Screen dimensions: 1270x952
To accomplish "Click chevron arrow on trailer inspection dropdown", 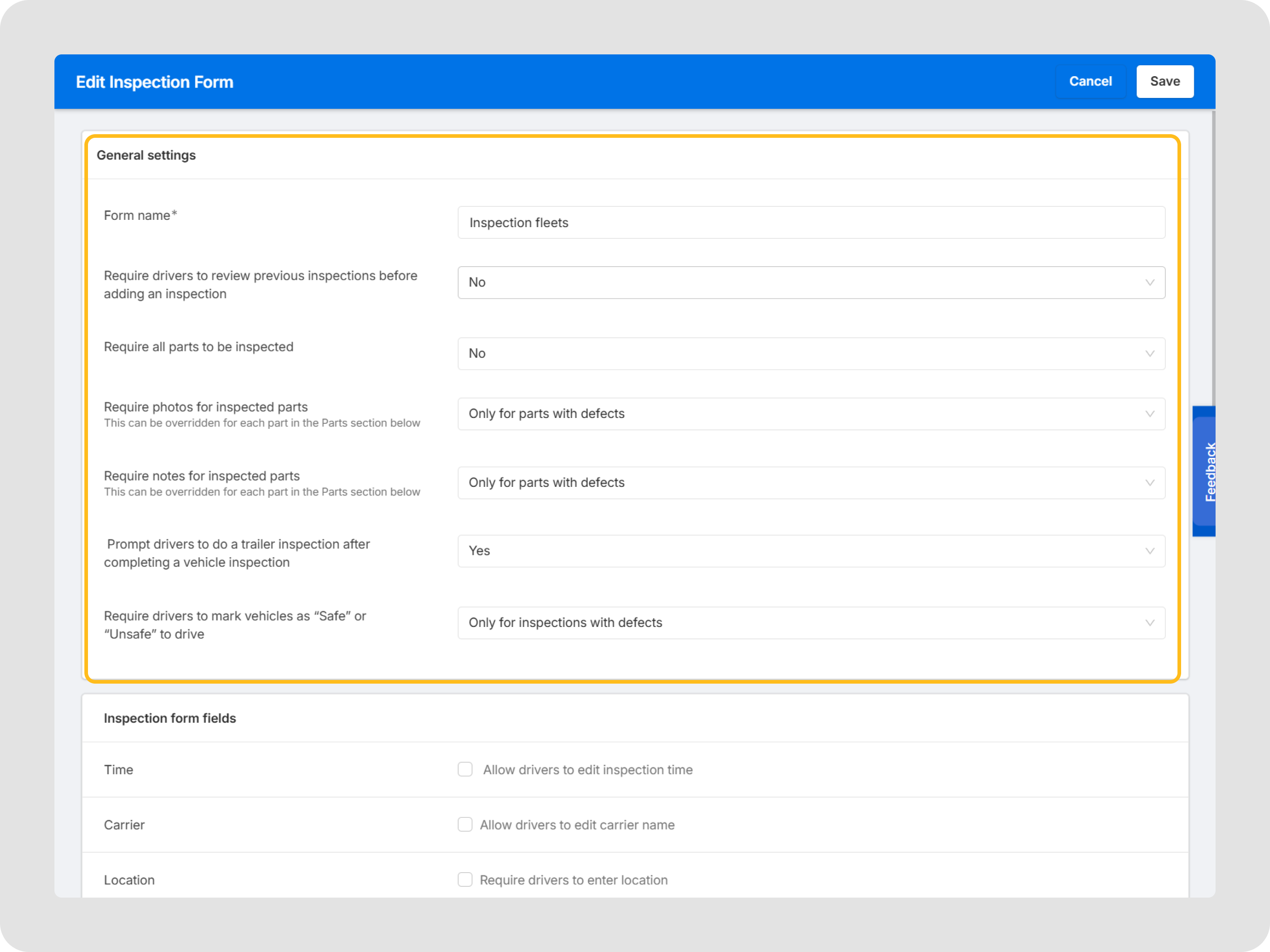I will click(1149, 551).
